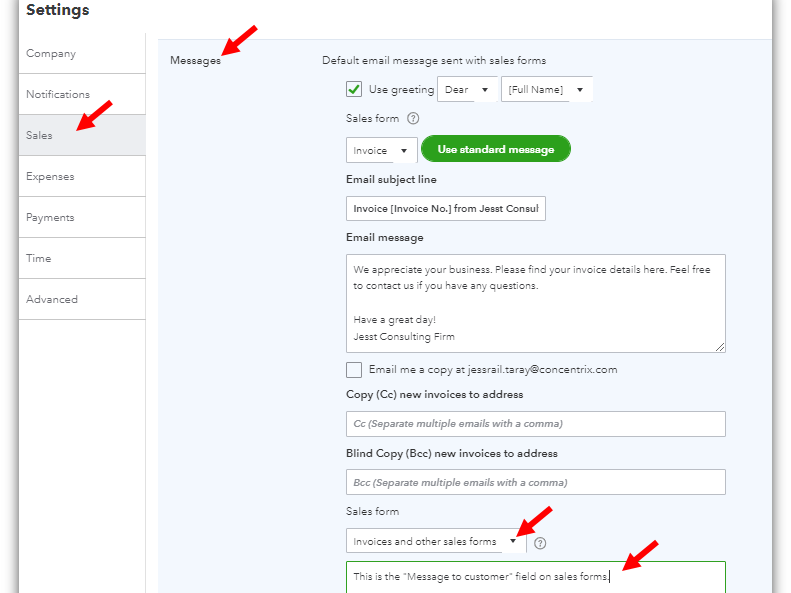
Task: Open the Dear greeting dropdown
Action: click(467, 89)
